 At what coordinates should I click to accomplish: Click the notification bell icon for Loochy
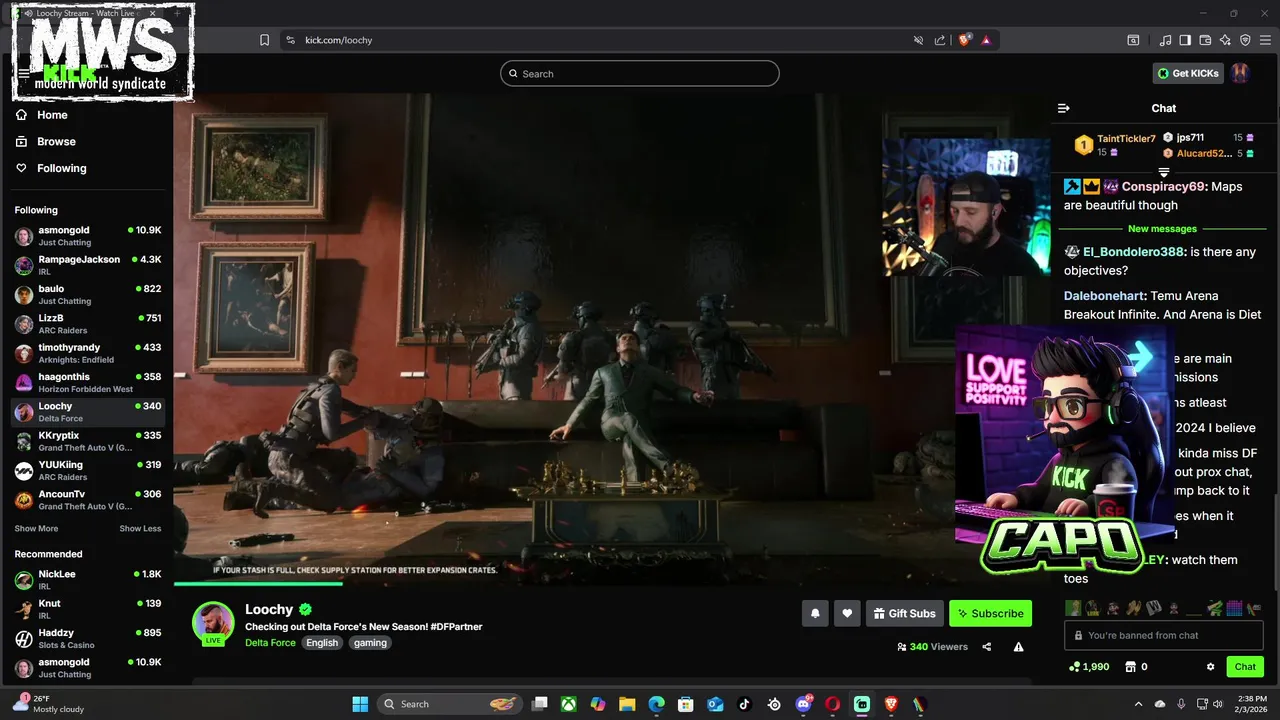point(815,613)
